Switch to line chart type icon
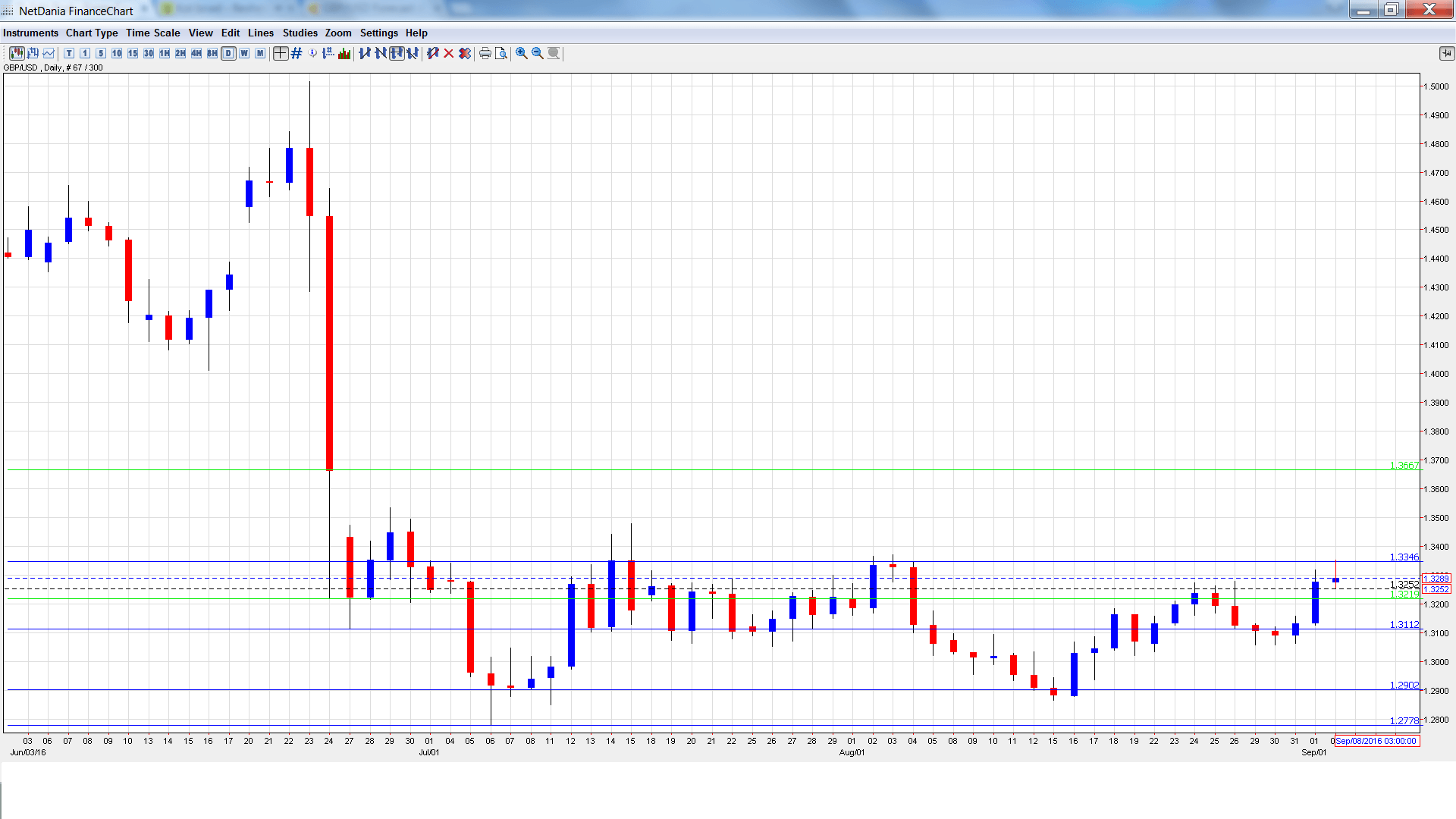Viewport: 1456px width, 819px height. tap(49, 53)
